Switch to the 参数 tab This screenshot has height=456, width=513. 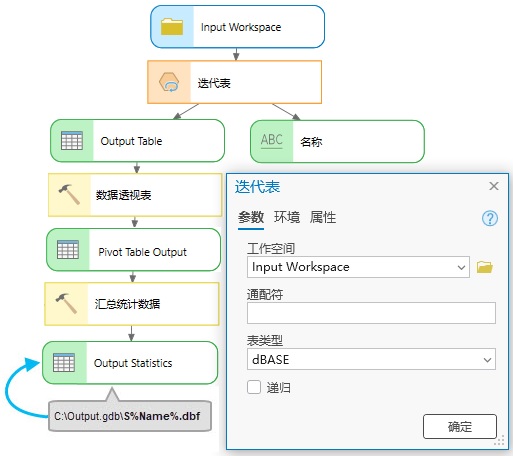251,218
